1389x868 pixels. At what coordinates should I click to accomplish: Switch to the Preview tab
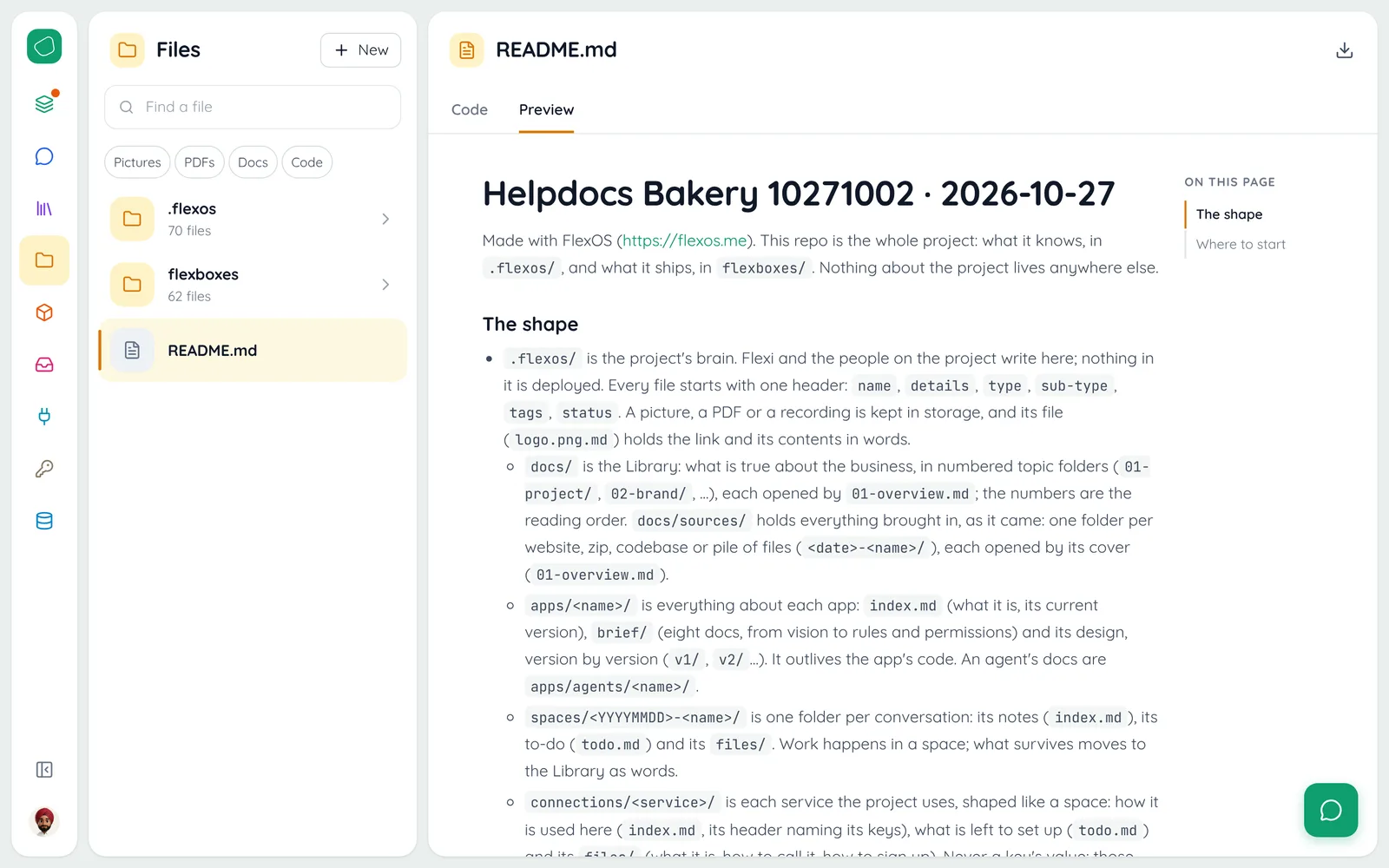tap(546, 109)
